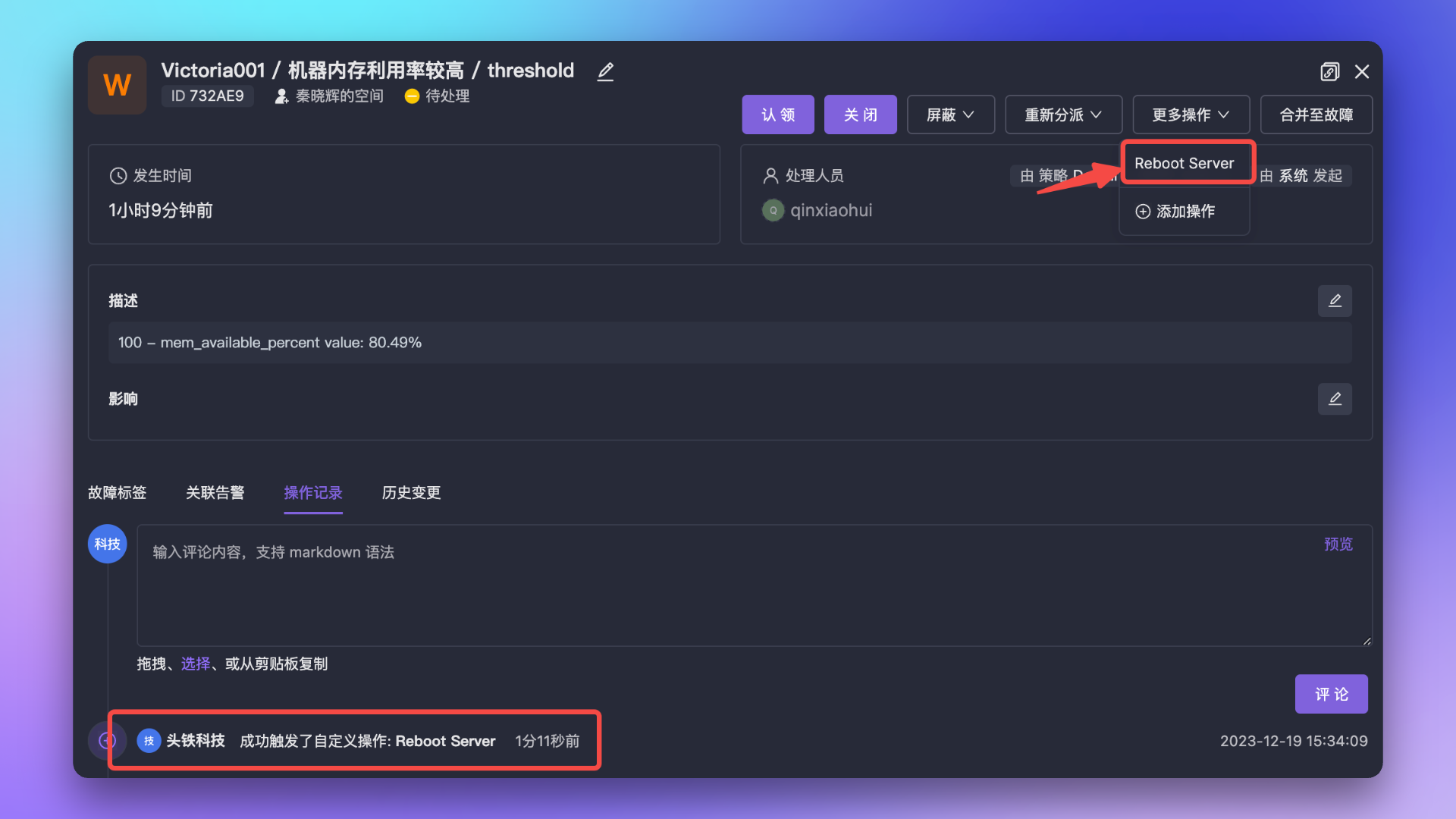Open the 屏蔽 dropdown
This screenshot has width=1456, height=819.
click(950, 115)
